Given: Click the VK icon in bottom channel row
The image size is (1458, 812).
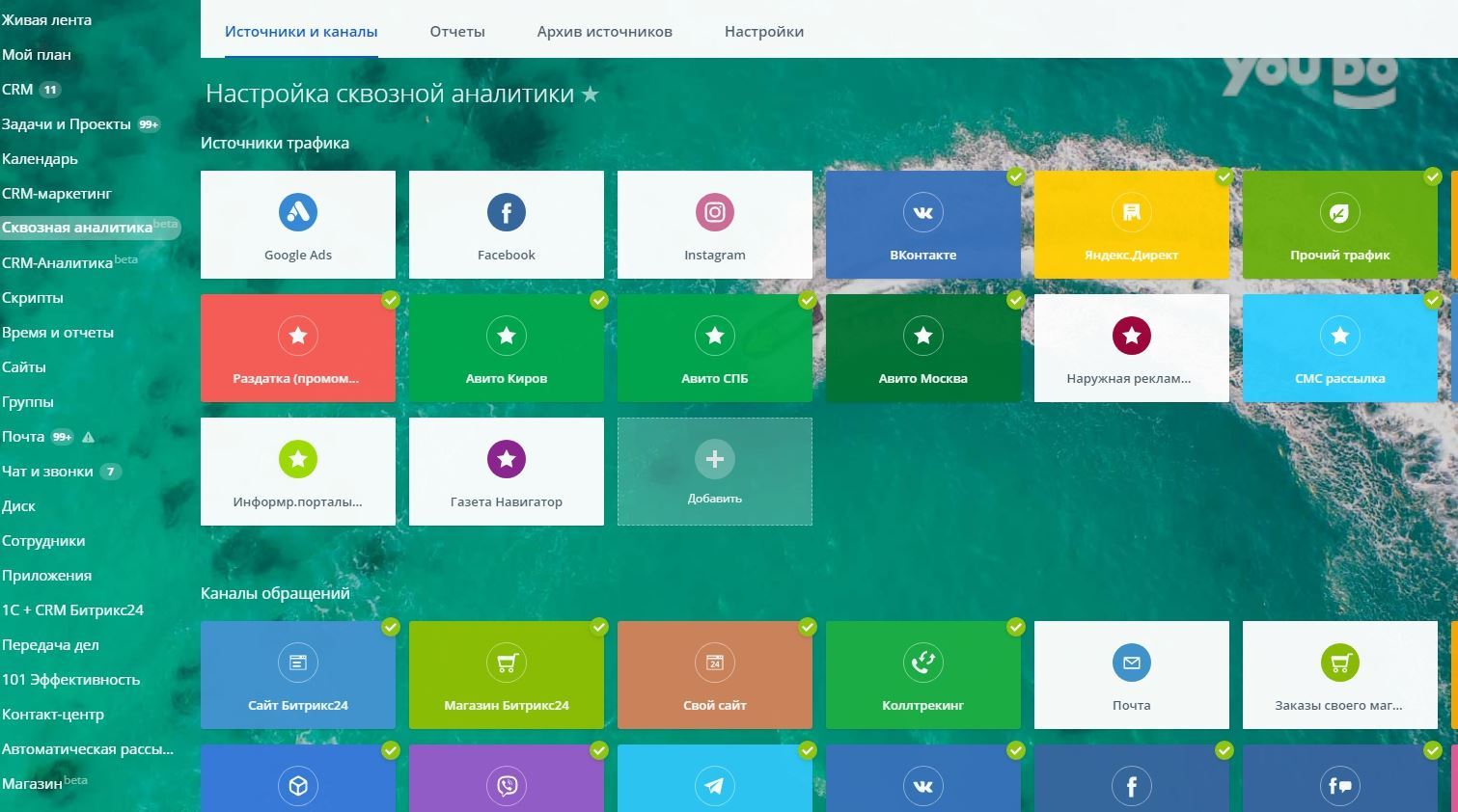Looking at the screenshot, I should [x=923, y=786].
